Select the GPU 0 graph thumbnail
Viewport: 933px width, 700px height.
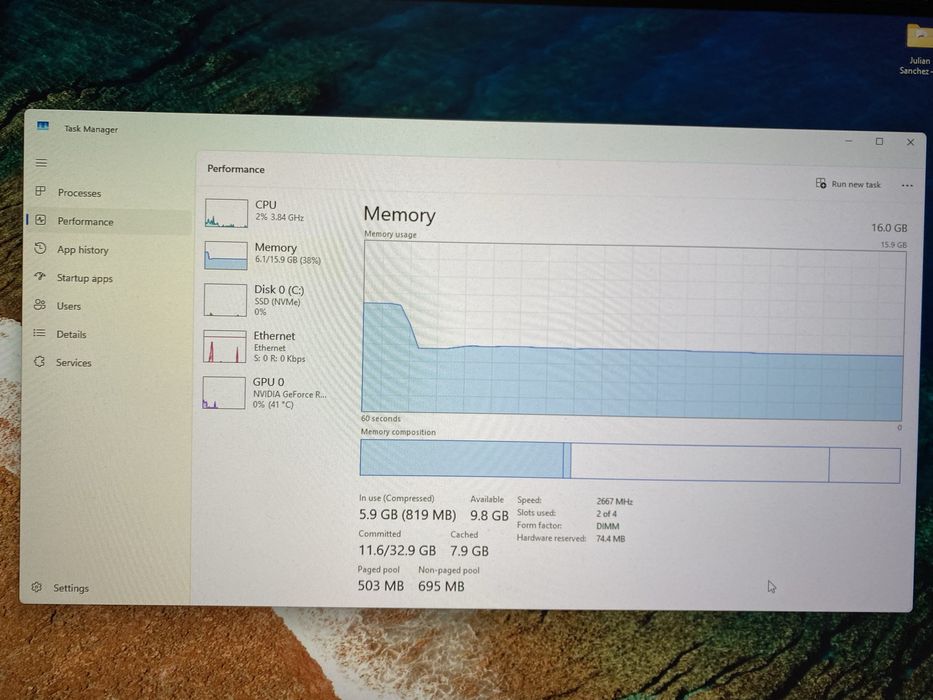click(224, 392)
